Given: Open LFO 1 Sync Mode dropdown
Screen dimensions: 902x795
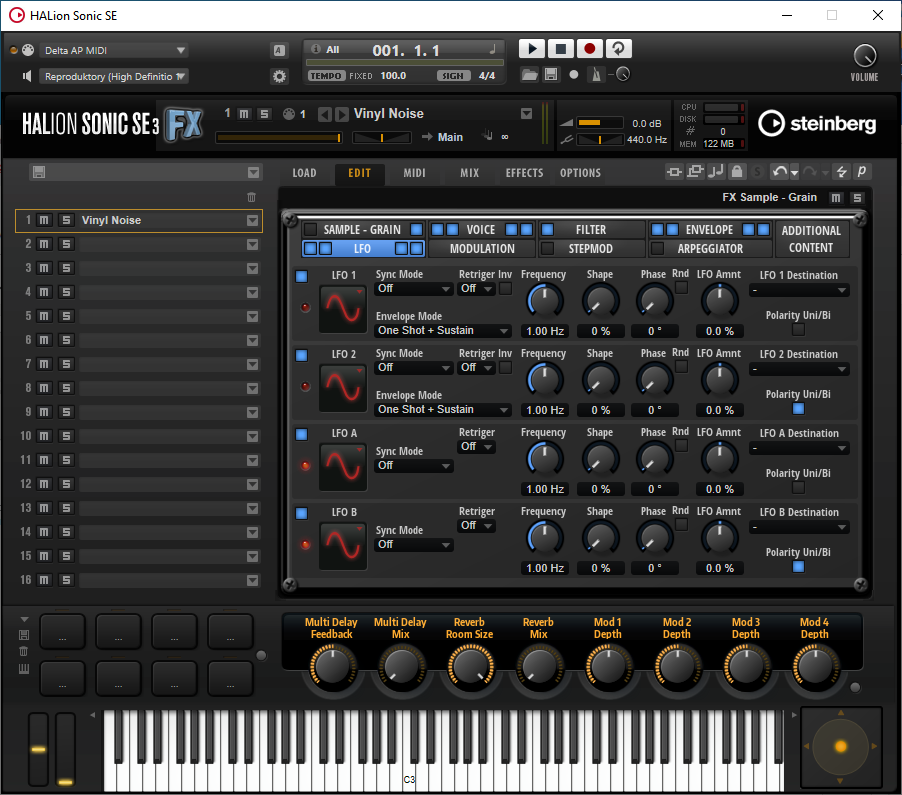Looking at the screenshot, I should click(414, 289).
